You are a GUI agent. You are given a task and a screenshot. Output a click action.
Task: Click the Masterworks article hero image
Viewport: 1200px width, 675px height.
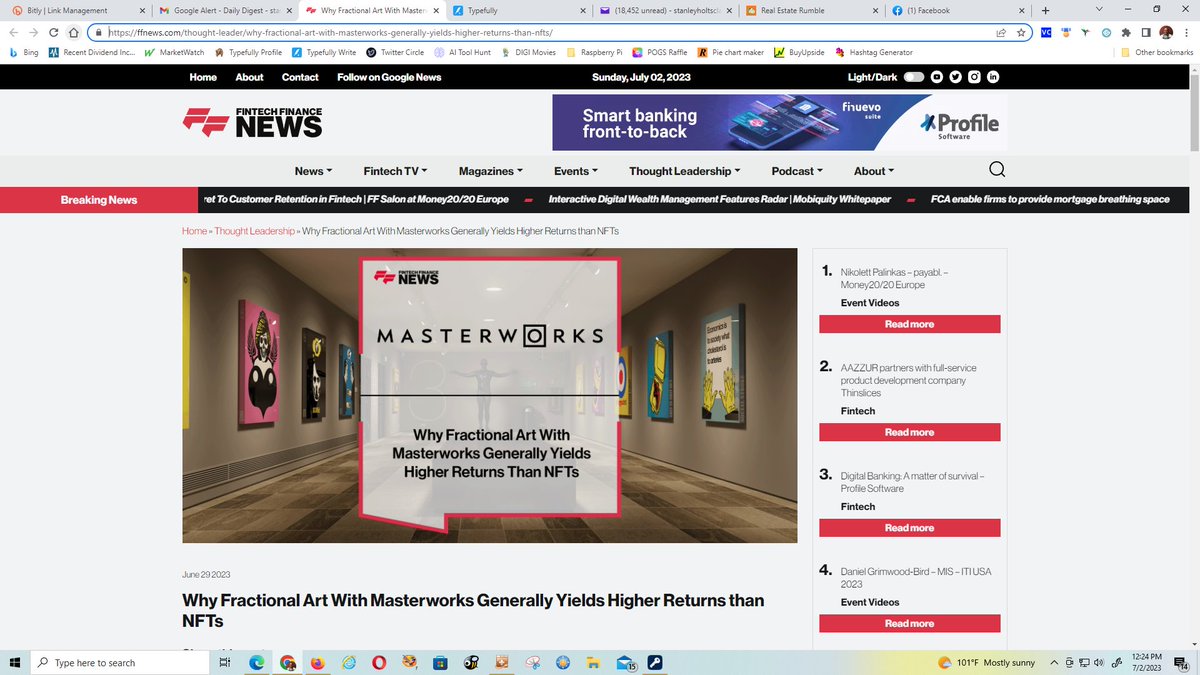(x=489, y=395)
